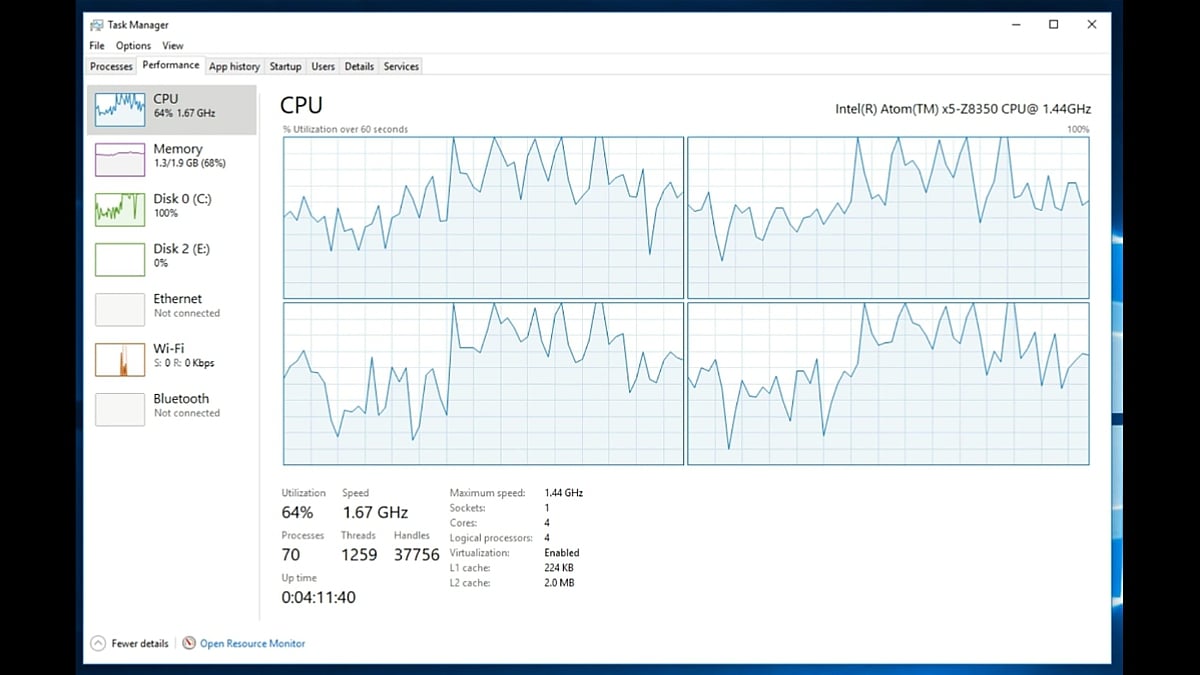Switch to the Processes tab
1200x675 pixels.
(110, 66)
